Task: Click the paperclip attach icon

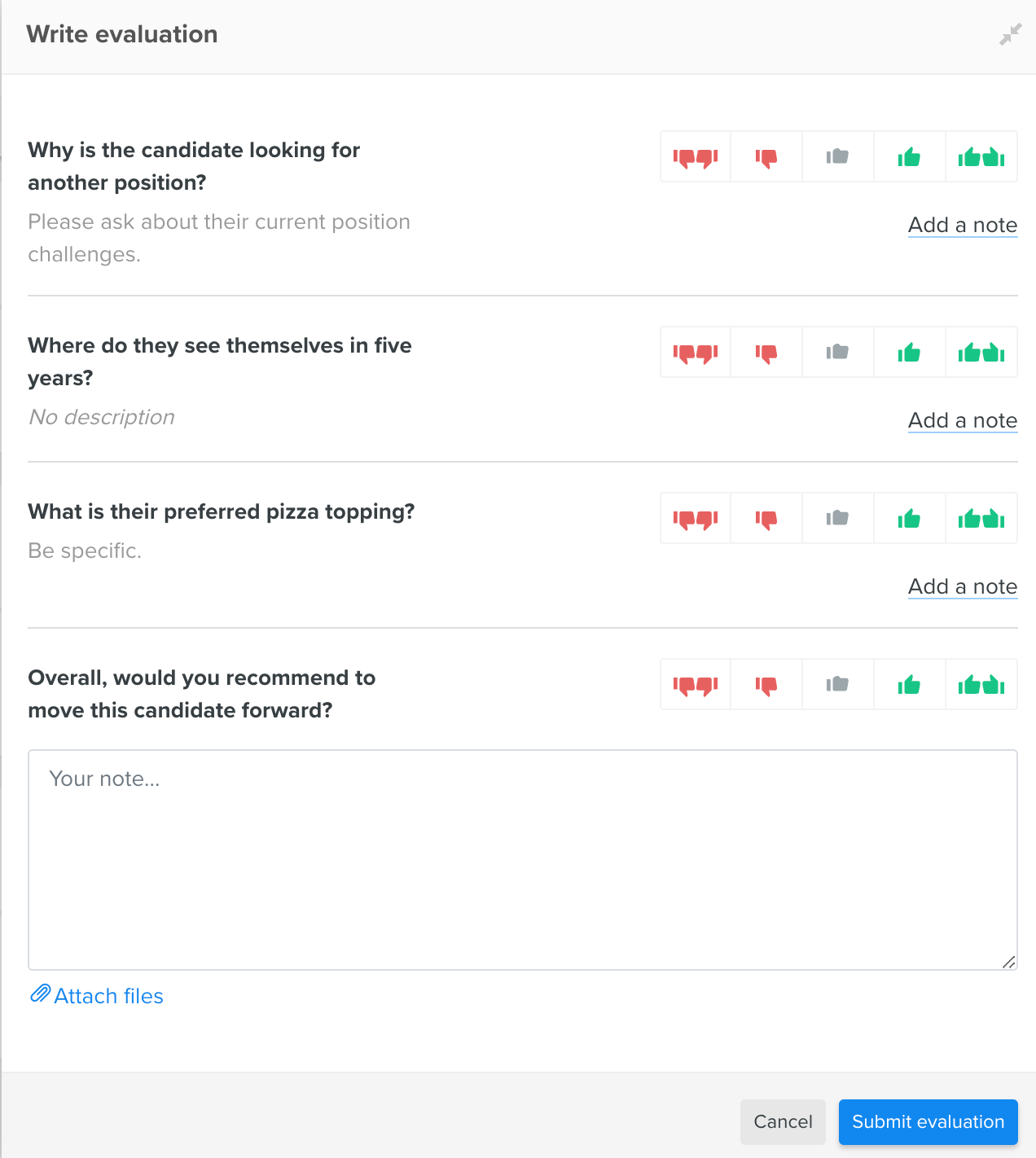Action: 40,994
